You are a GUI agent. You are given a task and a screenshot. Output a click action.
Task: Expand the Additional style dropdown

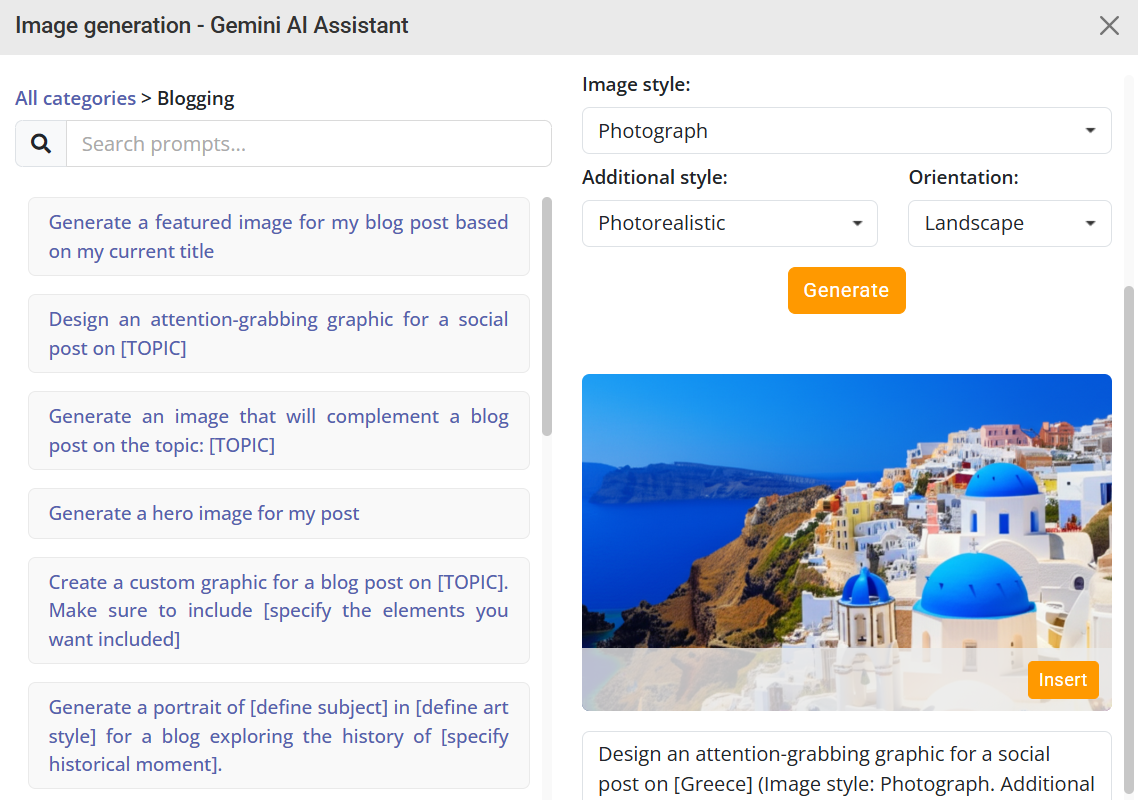point(729,223)
